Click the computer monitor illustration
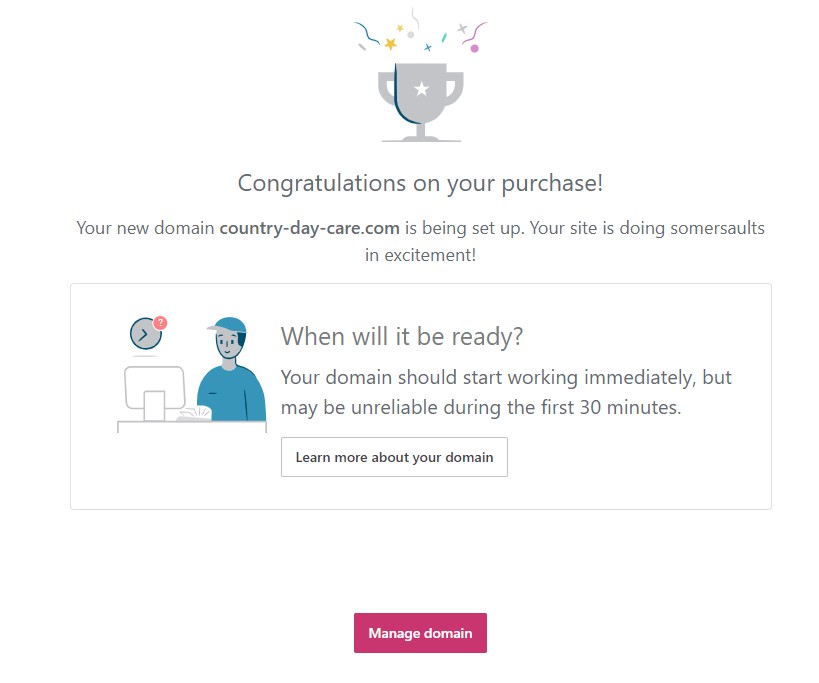The height and width of the screenshot is (683, 819). point(154,388)
